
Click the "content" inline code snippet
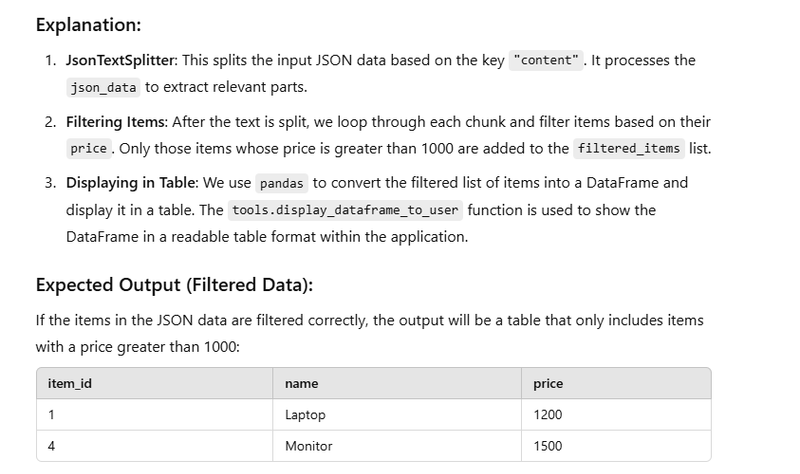point(546,60)
